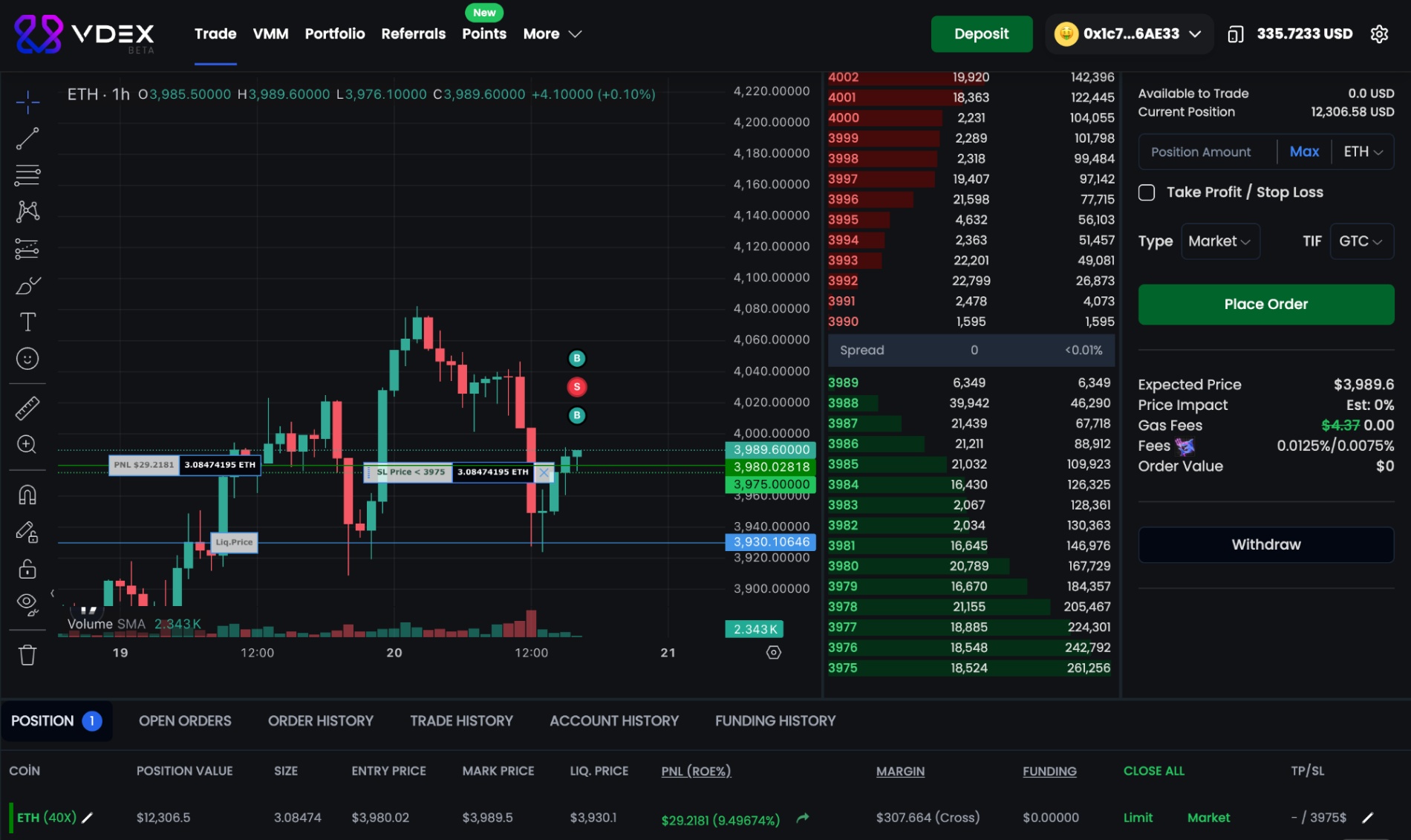This screenshot has height=840, width=1411.
Task: Click the blue Liq.Price line label
Action: [234, 542]
